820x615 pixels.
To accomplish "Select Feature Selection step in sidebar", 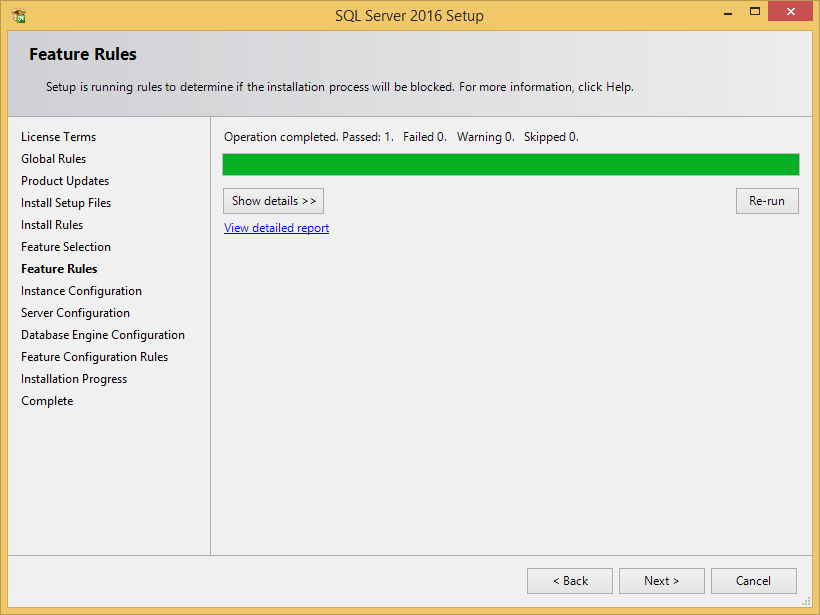I will coord(66,247).
